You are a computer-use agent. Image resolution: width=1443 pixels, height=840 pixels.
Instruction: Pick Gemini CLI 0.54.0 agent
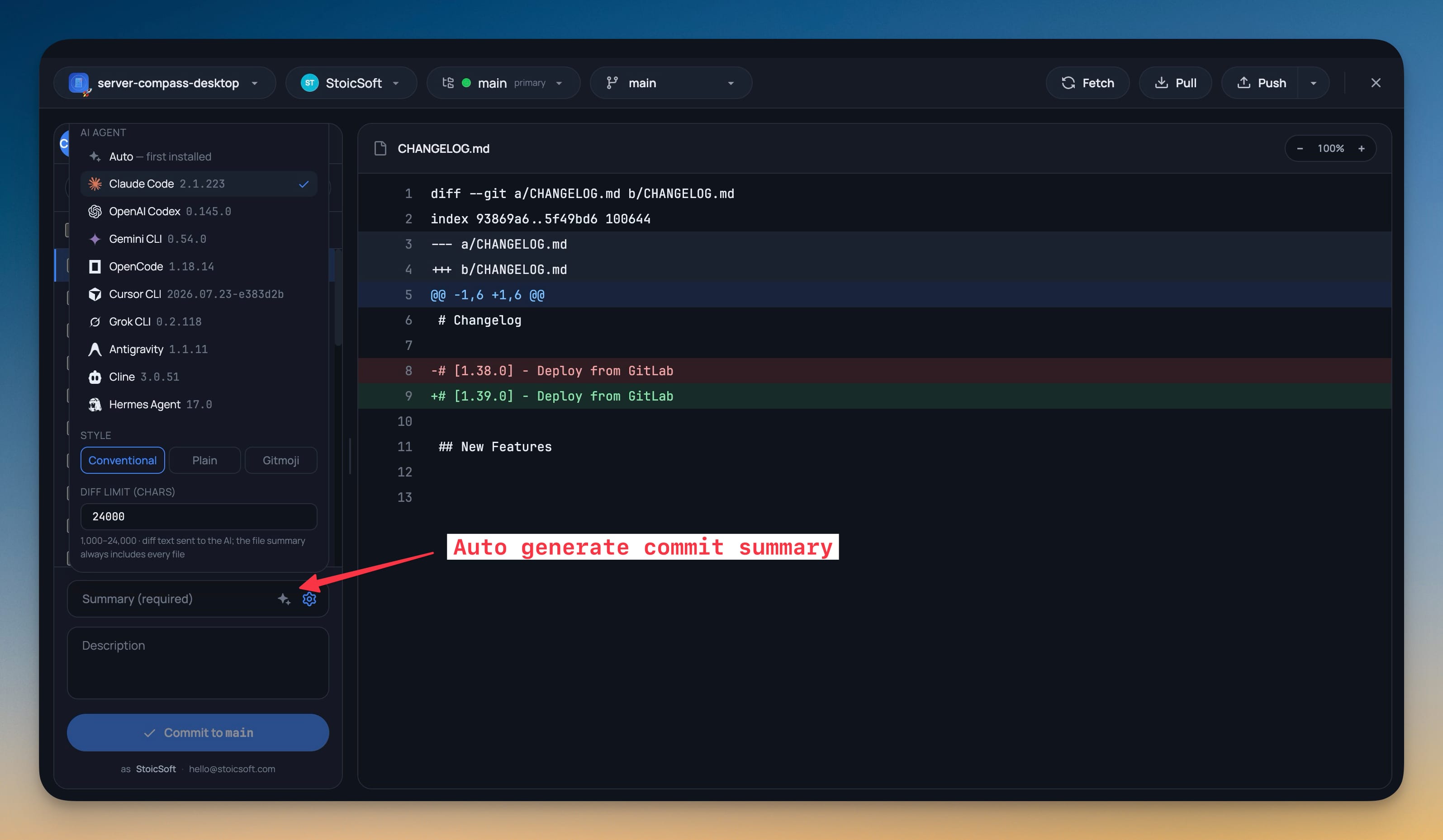pyautogui.click(x=199, y=239)
